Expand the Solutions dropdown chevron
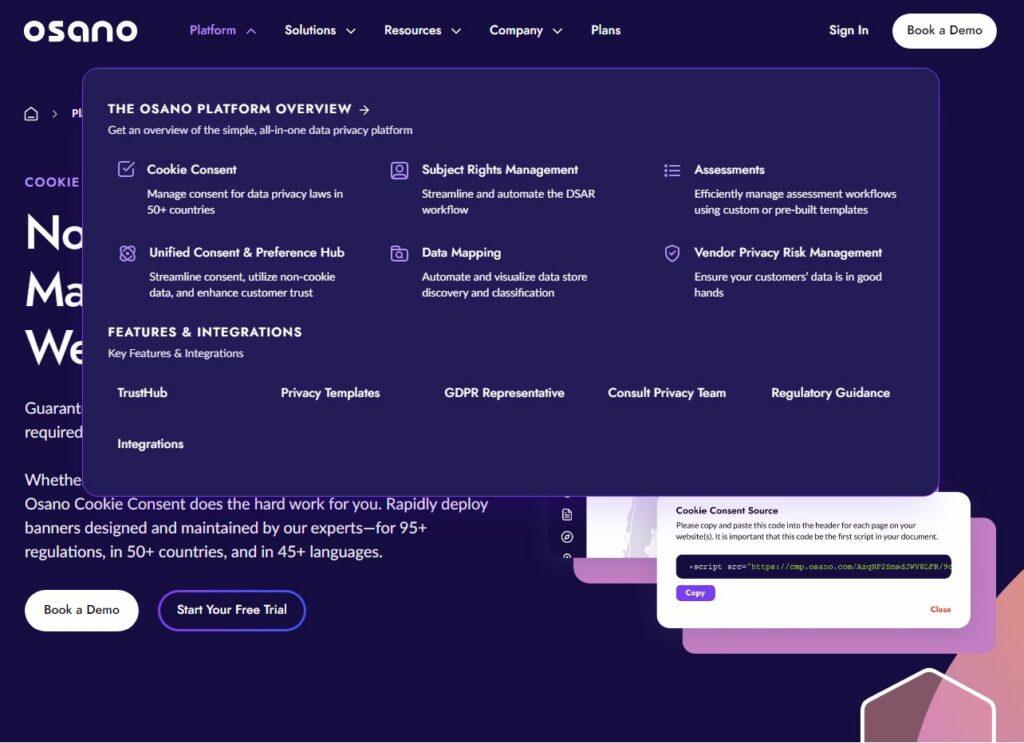The image size is (1024, 743). [351, 31]
